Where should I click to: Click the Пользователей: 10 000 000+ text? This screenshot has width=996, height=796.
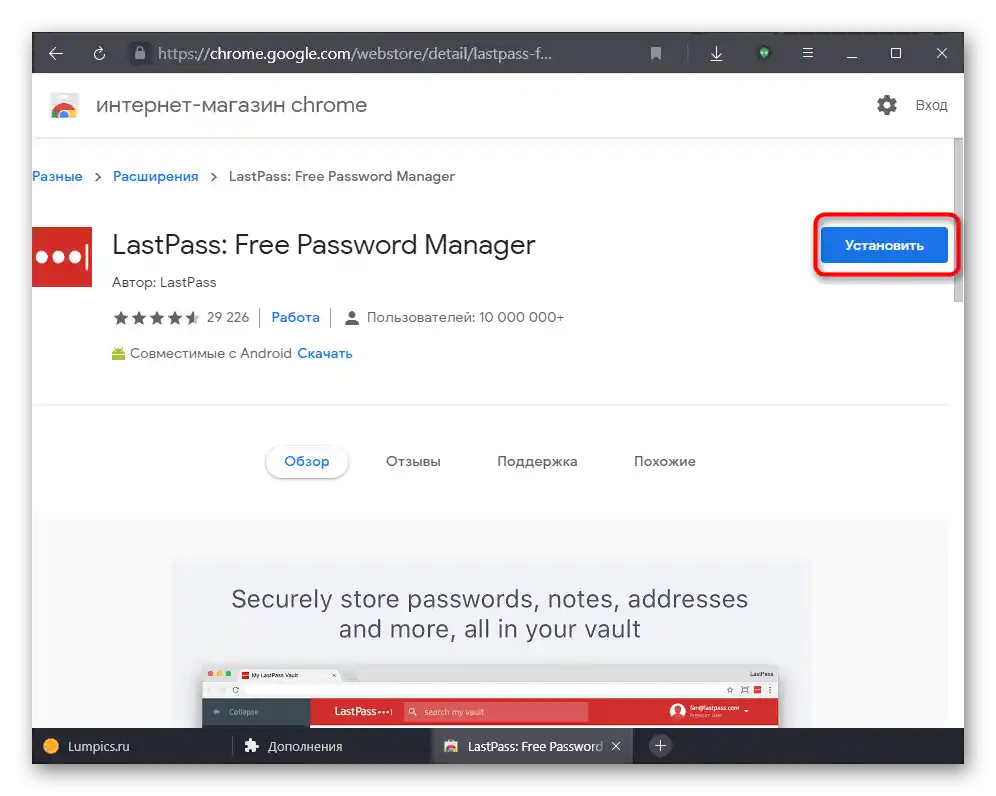tap(465, 318)
